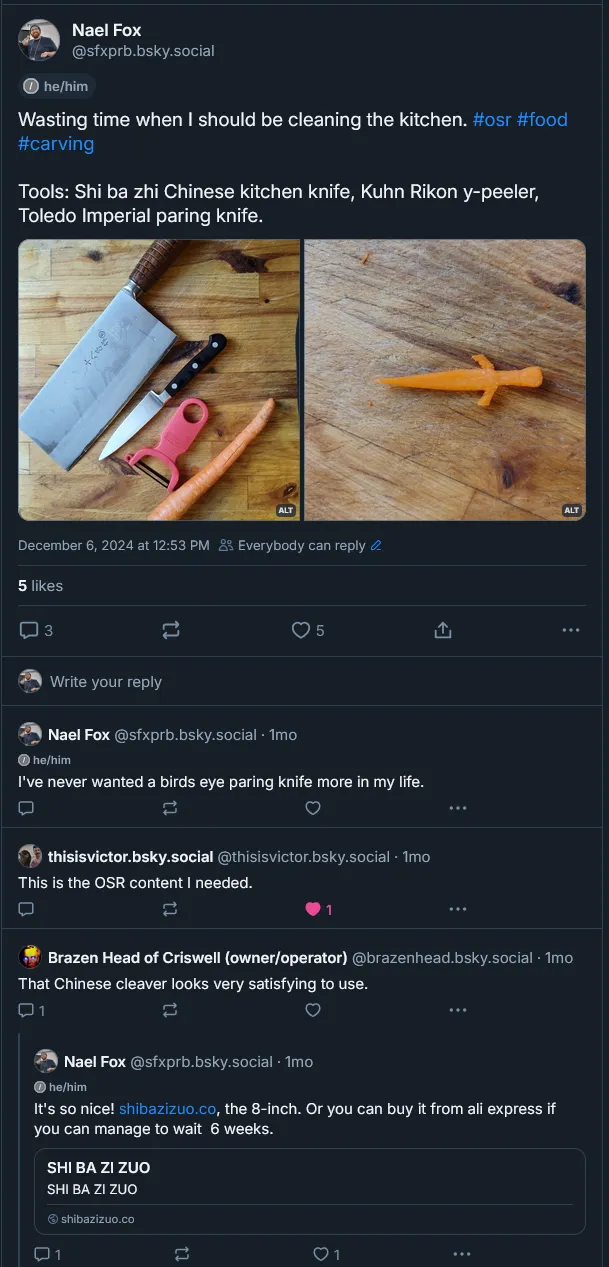Viewport: 609px width, 1267px height.
Task: Unlike thisisvictor's liked reply
Action: (313, 909)
